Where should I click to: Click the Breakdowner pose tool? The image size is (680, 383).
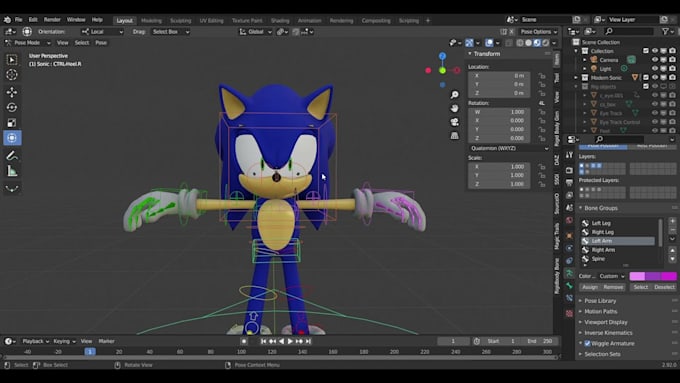[12, 189]
